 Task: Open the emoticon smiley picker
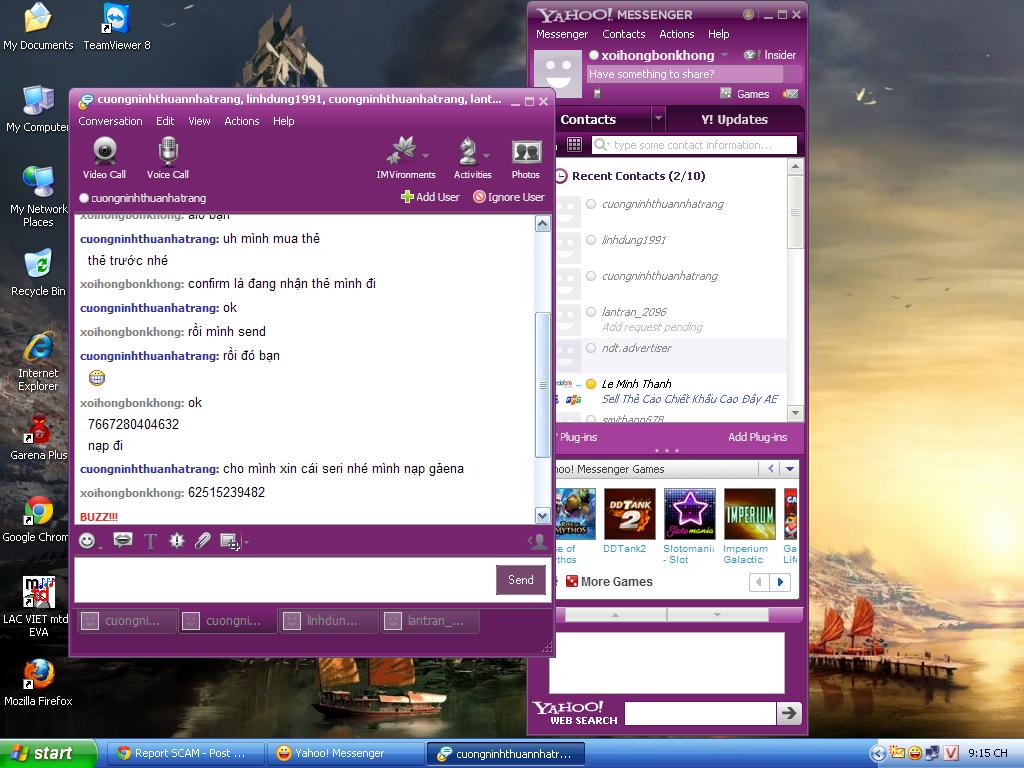[x=88, y=541]
